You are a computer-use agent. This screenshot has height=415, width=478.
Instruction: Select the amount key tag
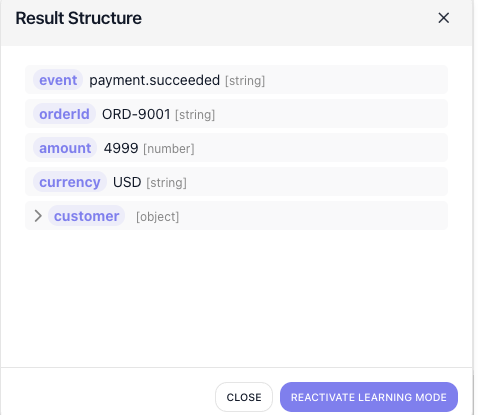tap(65, 148)
